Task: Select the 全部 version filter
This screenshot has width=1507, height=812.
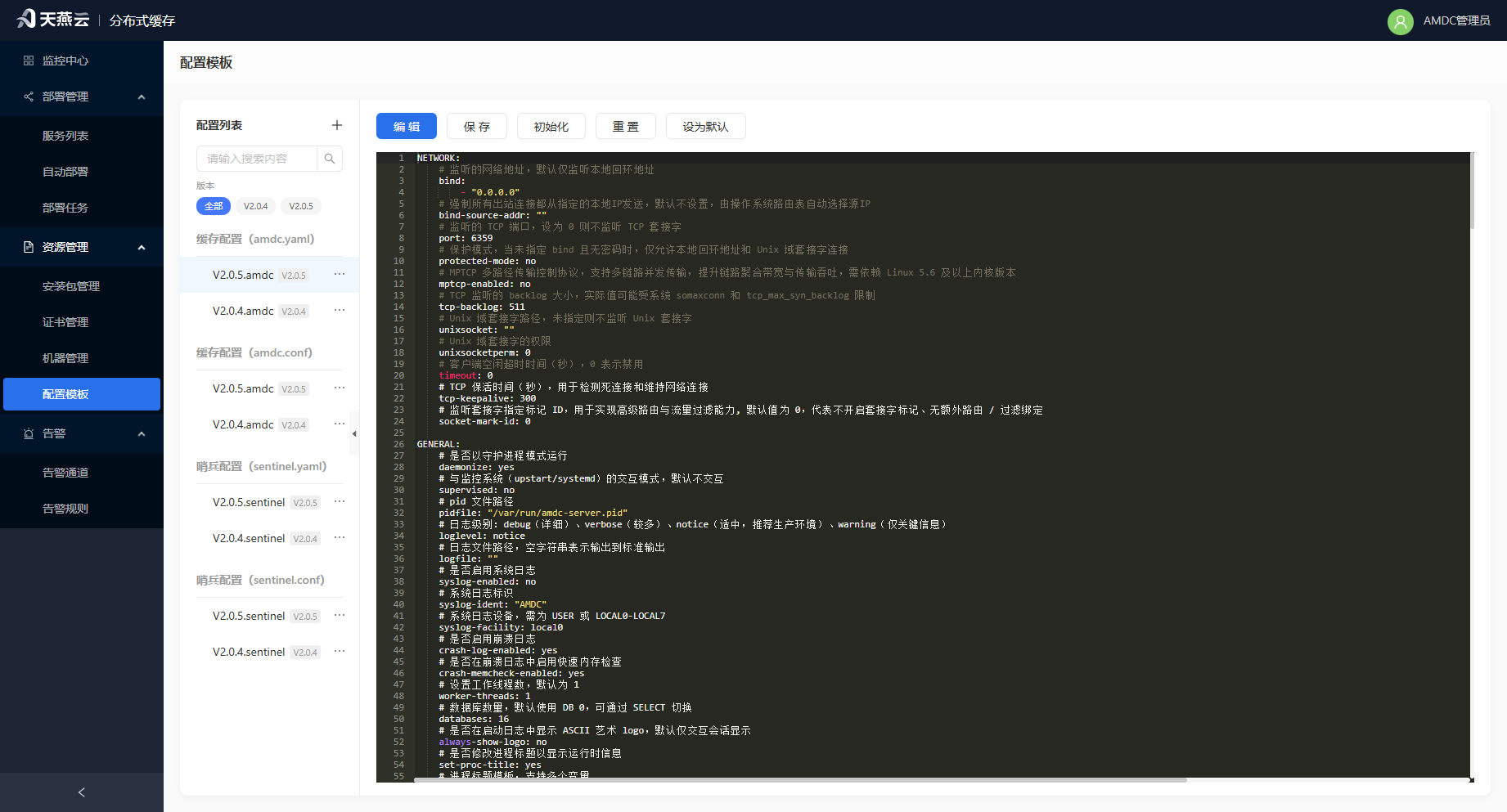Action: pos(214,206)
